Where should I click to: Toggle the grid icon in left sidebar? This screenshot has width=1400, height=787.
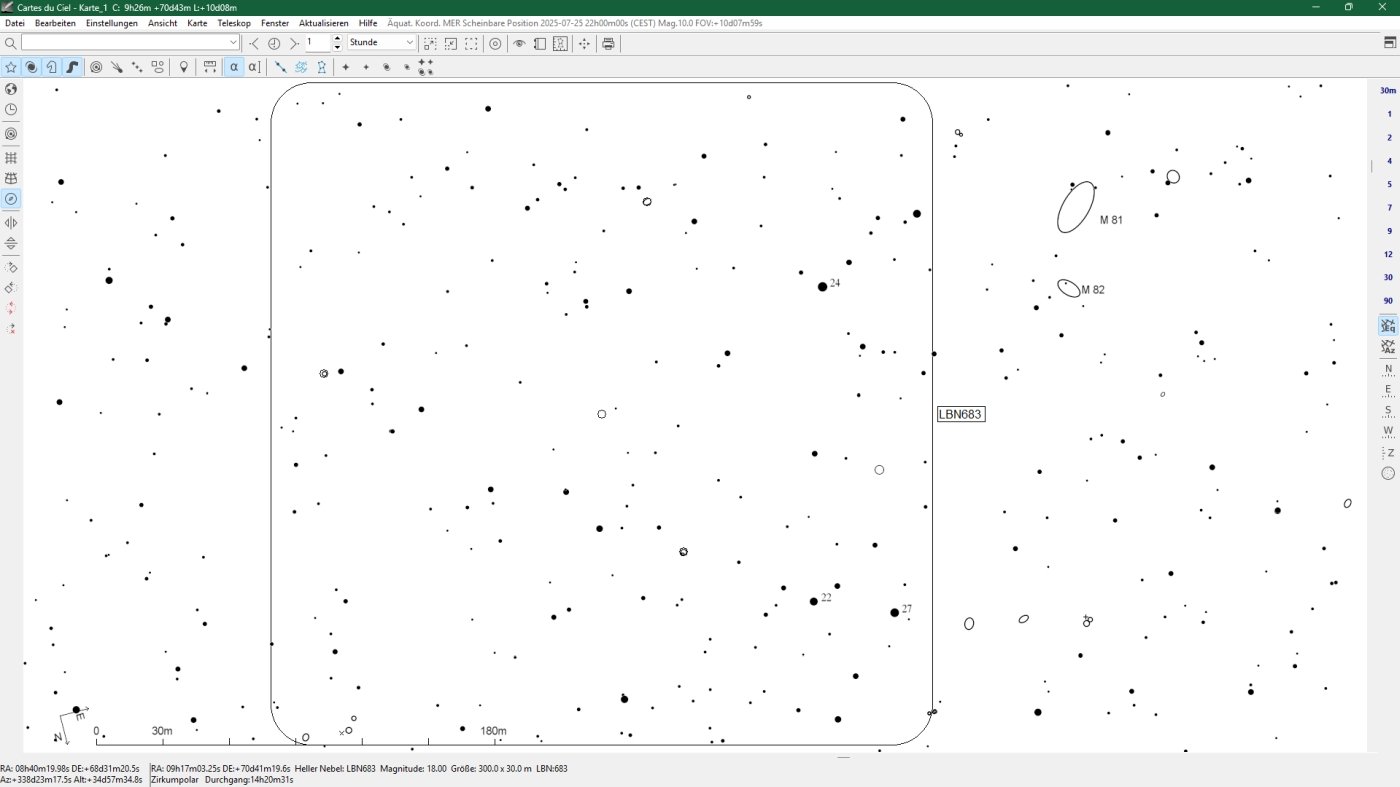(11, 158)
